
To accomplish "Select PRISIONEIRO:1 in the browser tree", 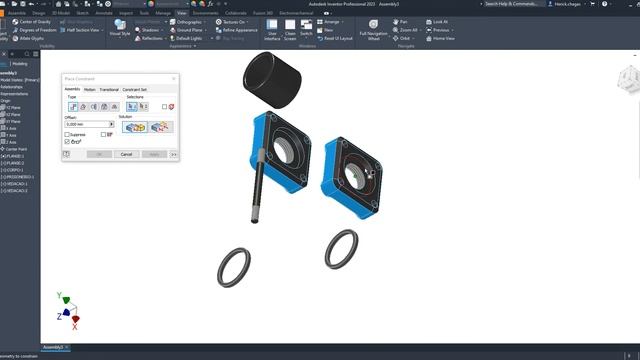I will pos(17,177).
